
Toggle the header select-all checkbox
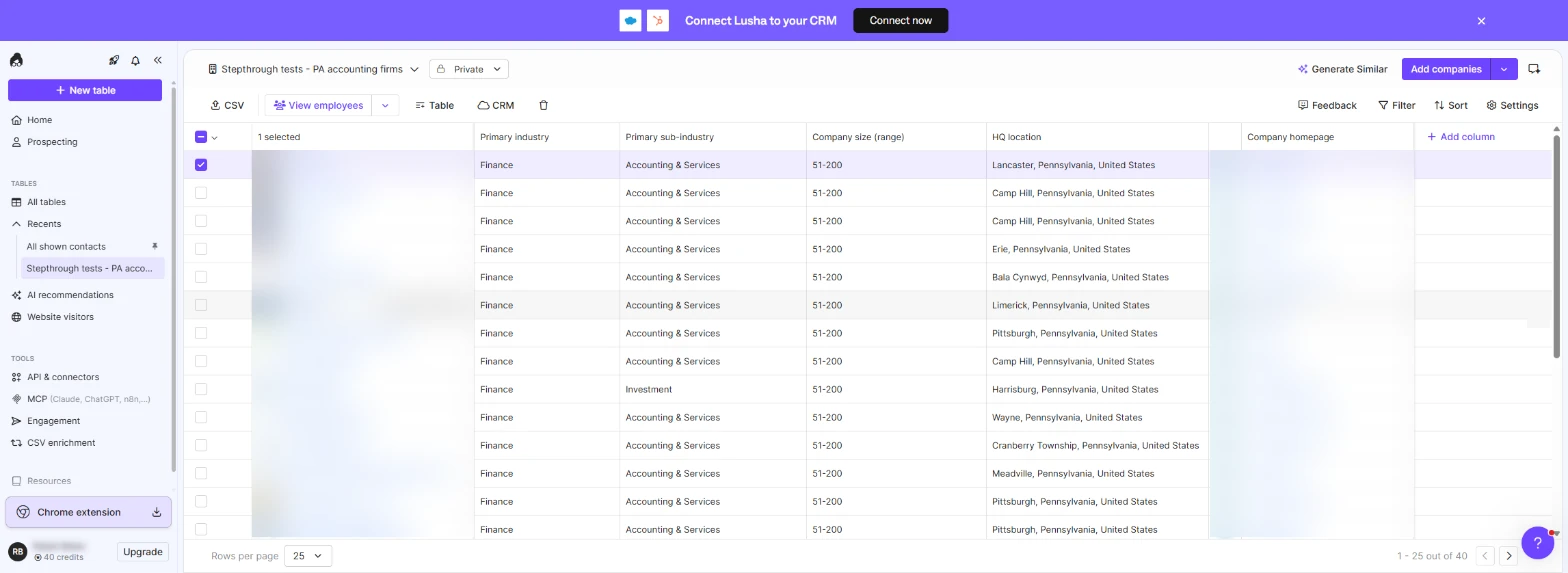(x=201, y=137)
